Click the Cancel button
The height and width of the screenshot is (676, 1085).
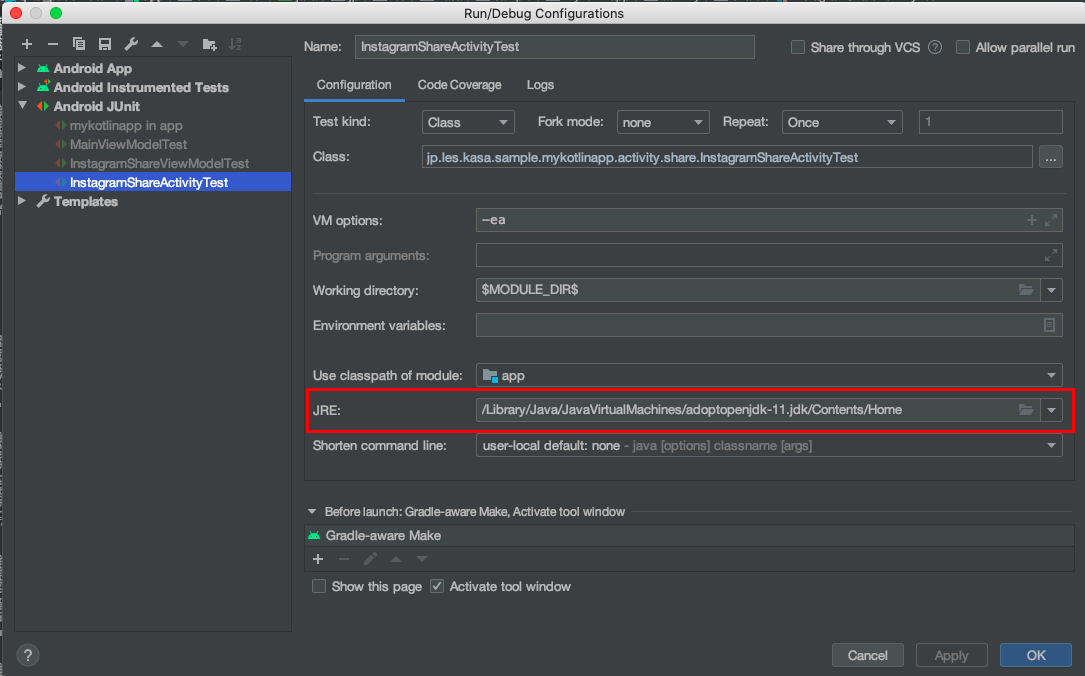coord(867,655)
